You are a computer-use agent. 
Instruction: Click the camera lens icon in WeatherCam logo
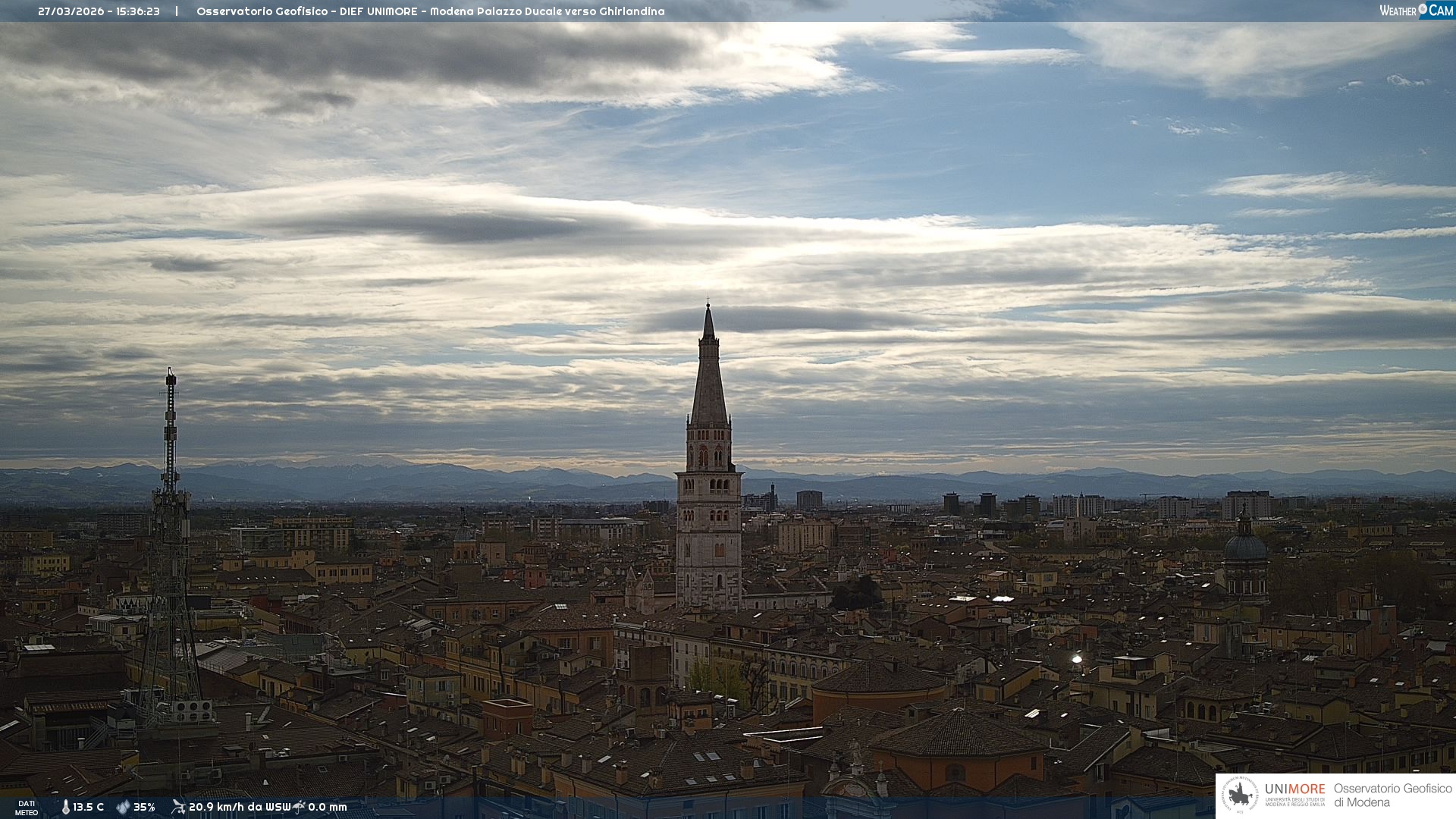(x=1423, y=9)
